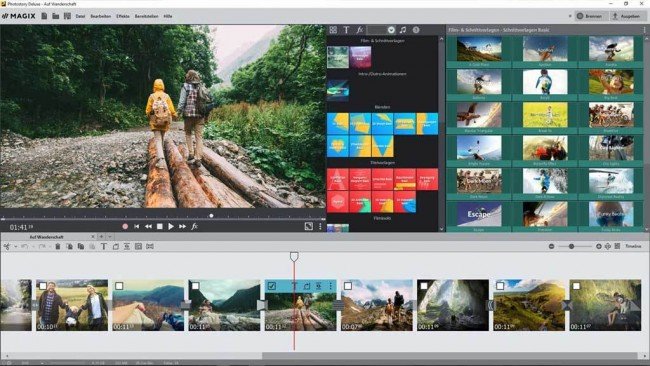Zoom out the timeline with minus icon
Screen dimensions: 650x366
[x=551, y=246]
